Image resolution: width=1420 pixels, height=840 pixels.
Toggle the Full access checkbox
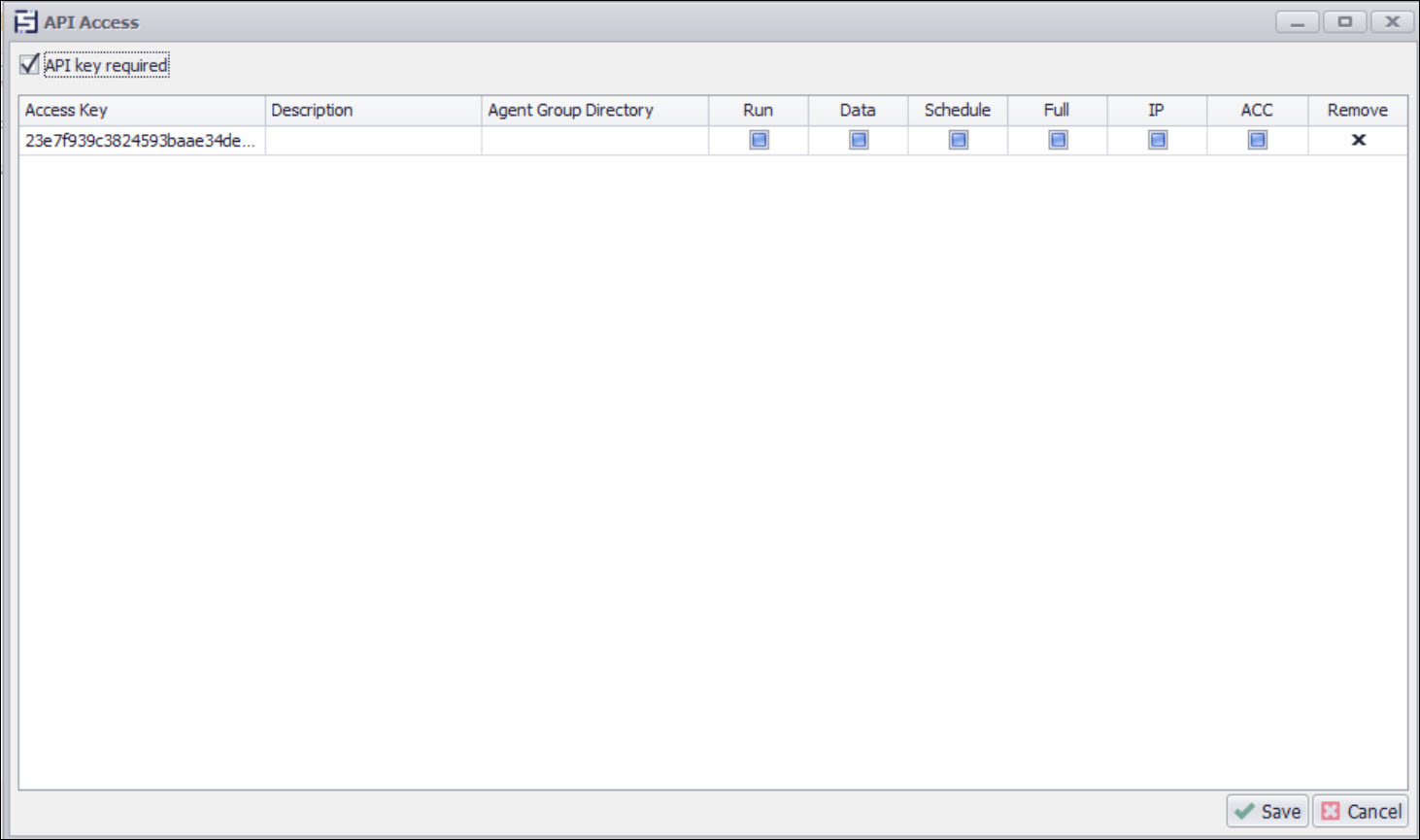pos(1058,140)
